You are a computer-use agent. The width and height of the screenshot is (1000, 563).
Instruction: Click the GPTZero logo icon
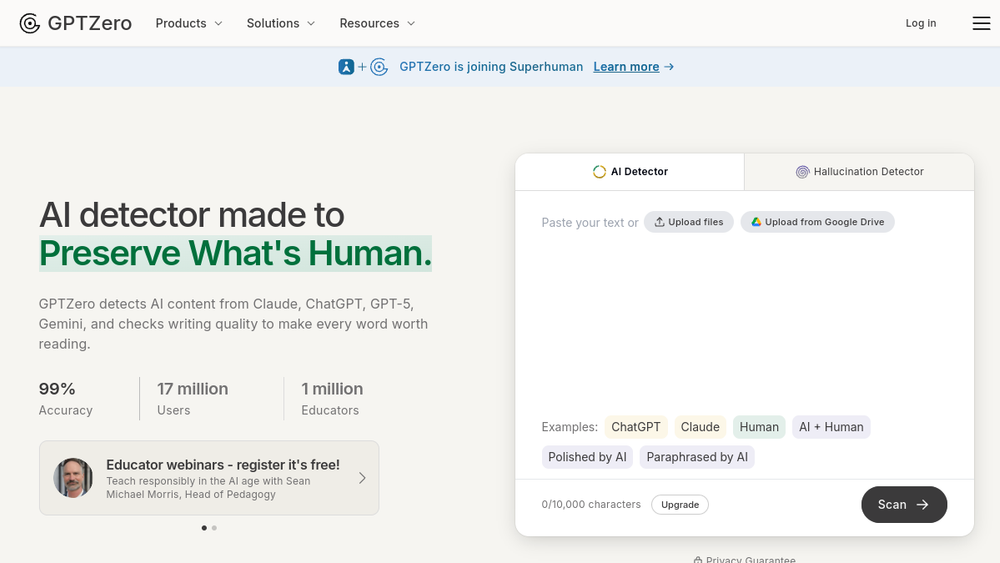(x=29, y=24)
